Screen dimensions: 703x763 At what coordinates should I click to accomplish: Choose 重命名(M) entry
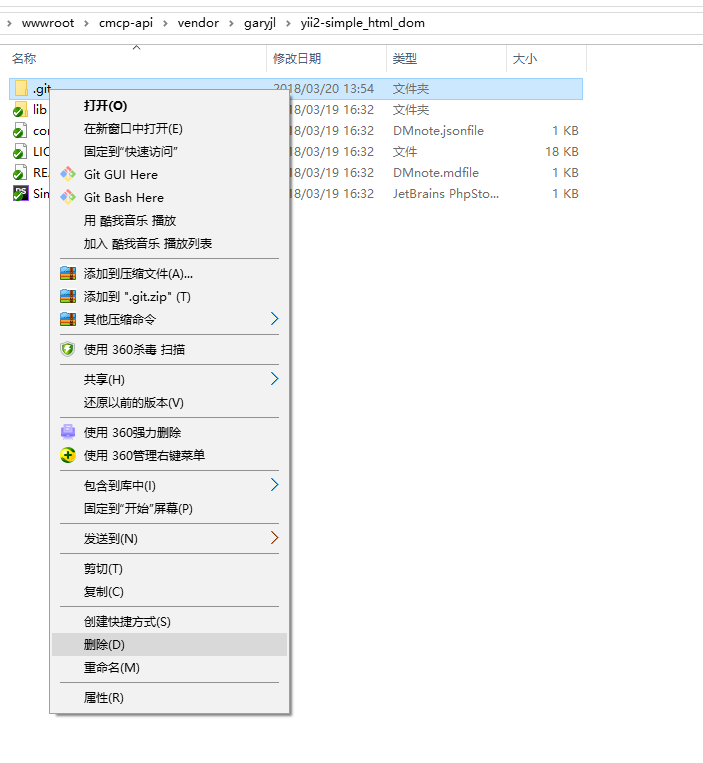pyautogui.click(x=169, y=667)
